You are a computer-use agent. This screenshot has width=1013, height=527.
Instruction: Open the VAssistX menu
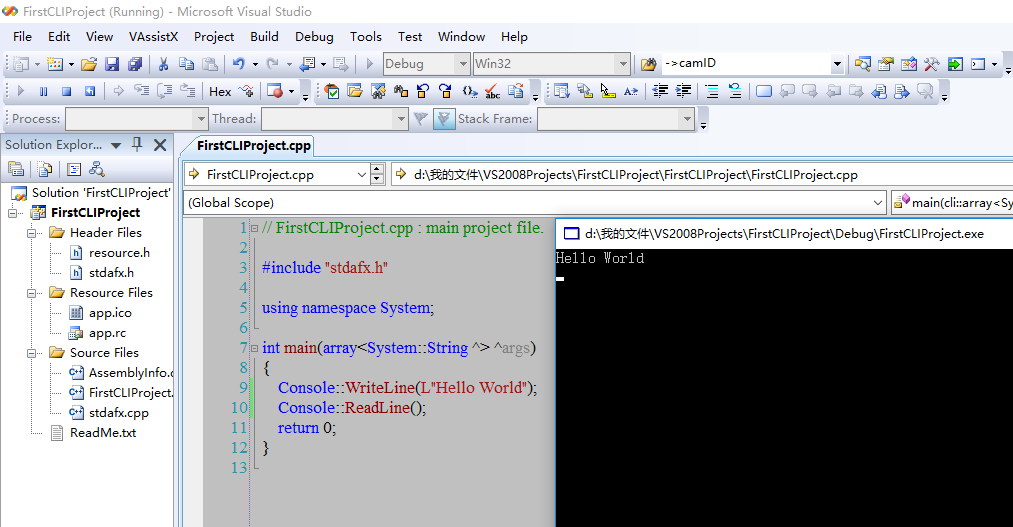point(153,37)
